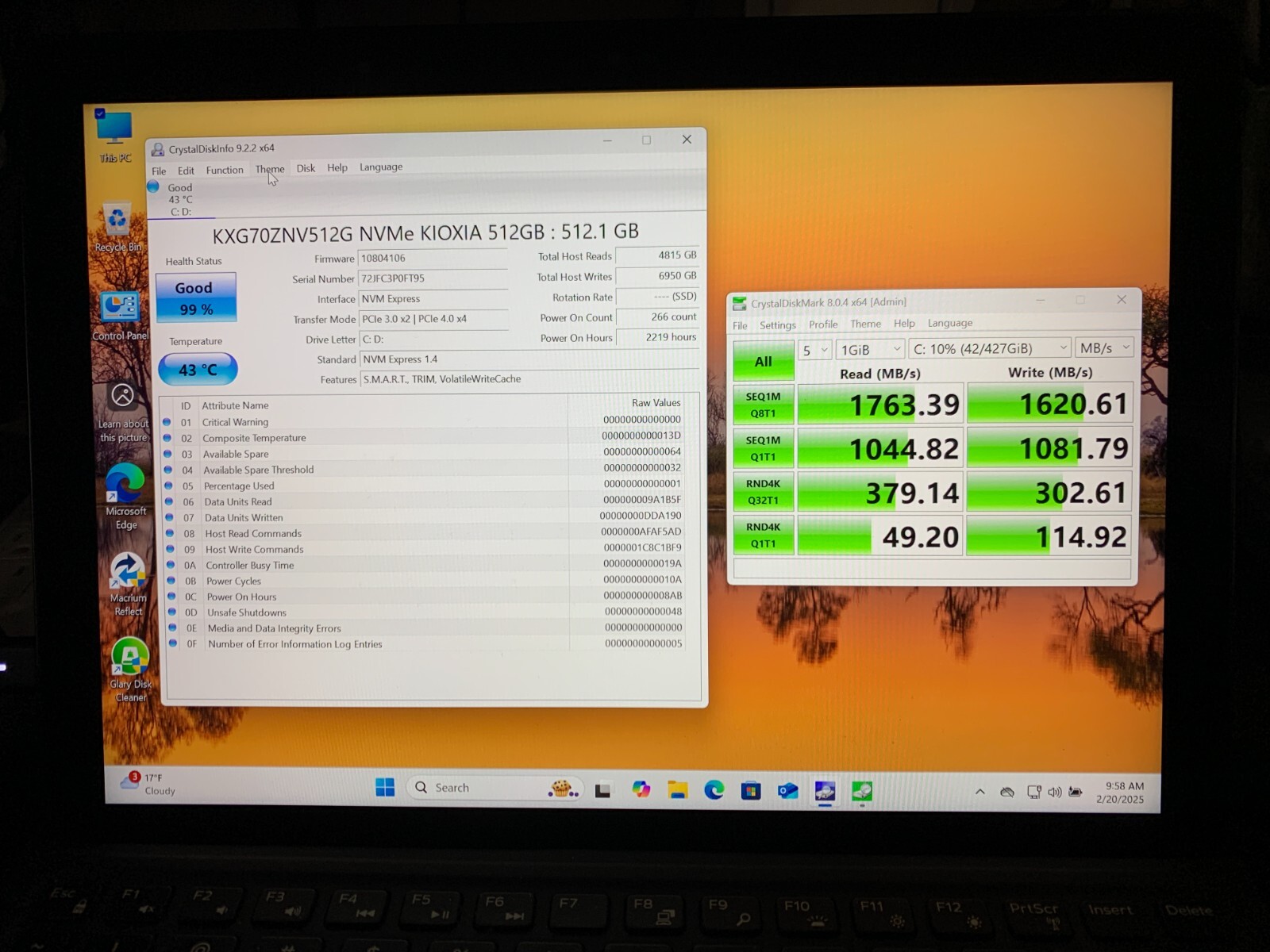This screenshot has height=952, width=1270.
Task: Click the Good 99 % health status button
Action: coord(195,297)
